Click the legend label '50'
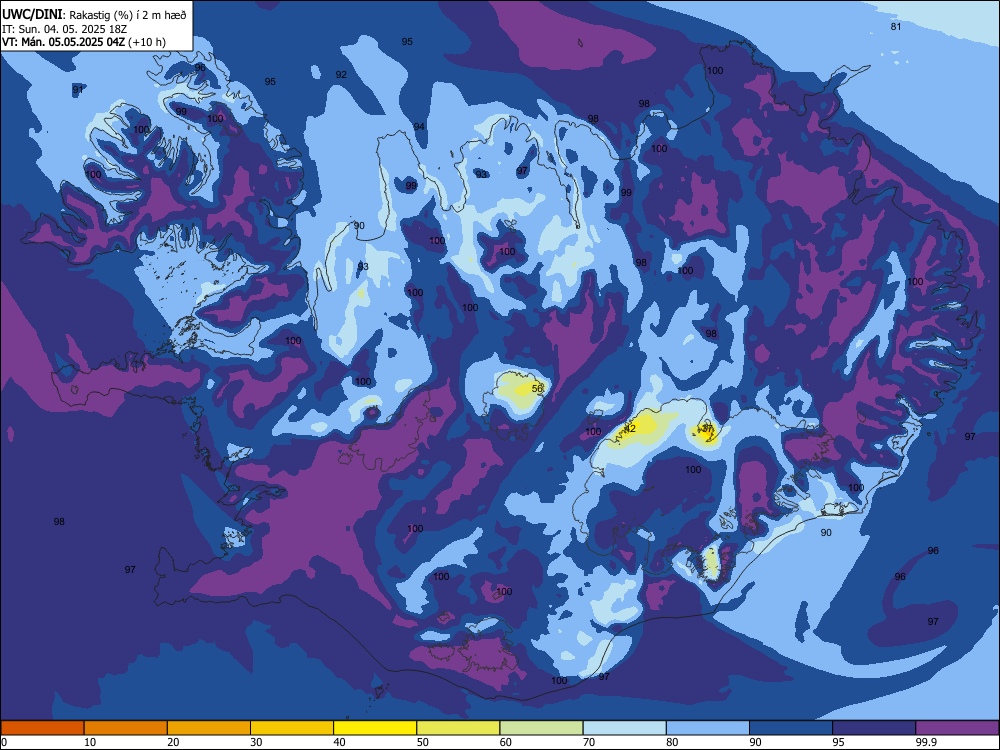Screen dimensions: 1000x750 click(x=422, y=742)
